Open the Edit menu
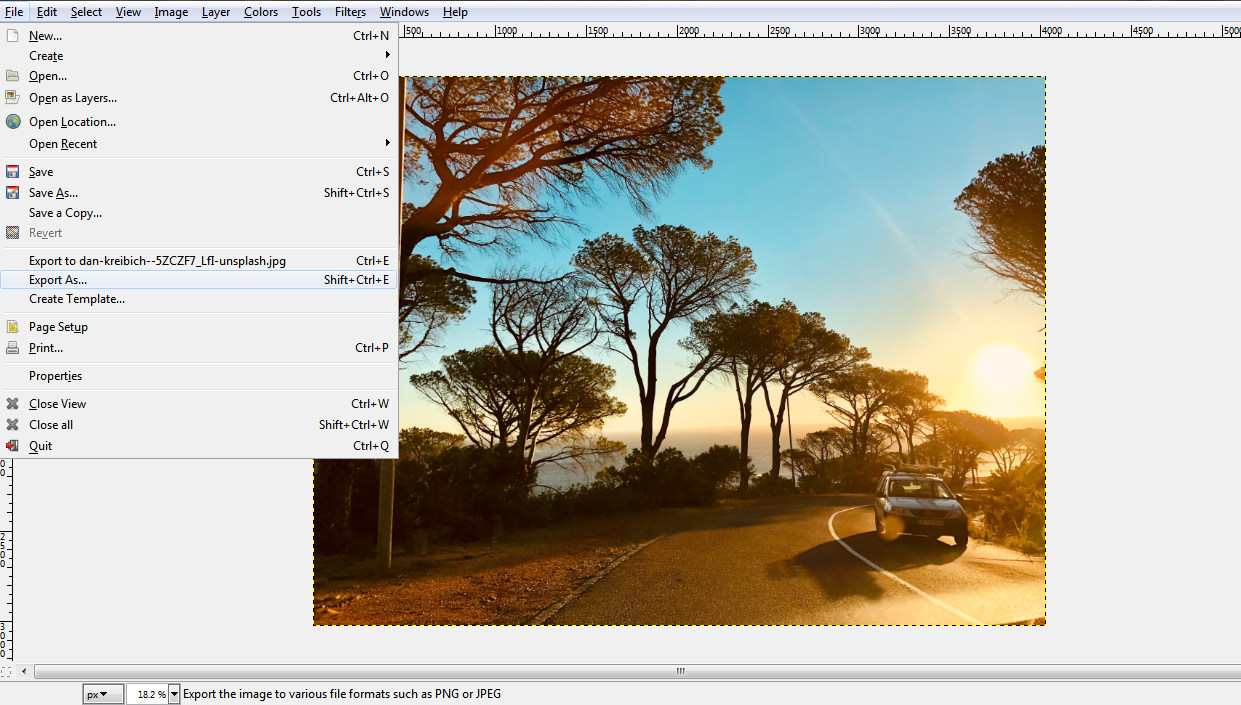Image resolution: width=1241 pixels, height=705 pixels. 46,11
